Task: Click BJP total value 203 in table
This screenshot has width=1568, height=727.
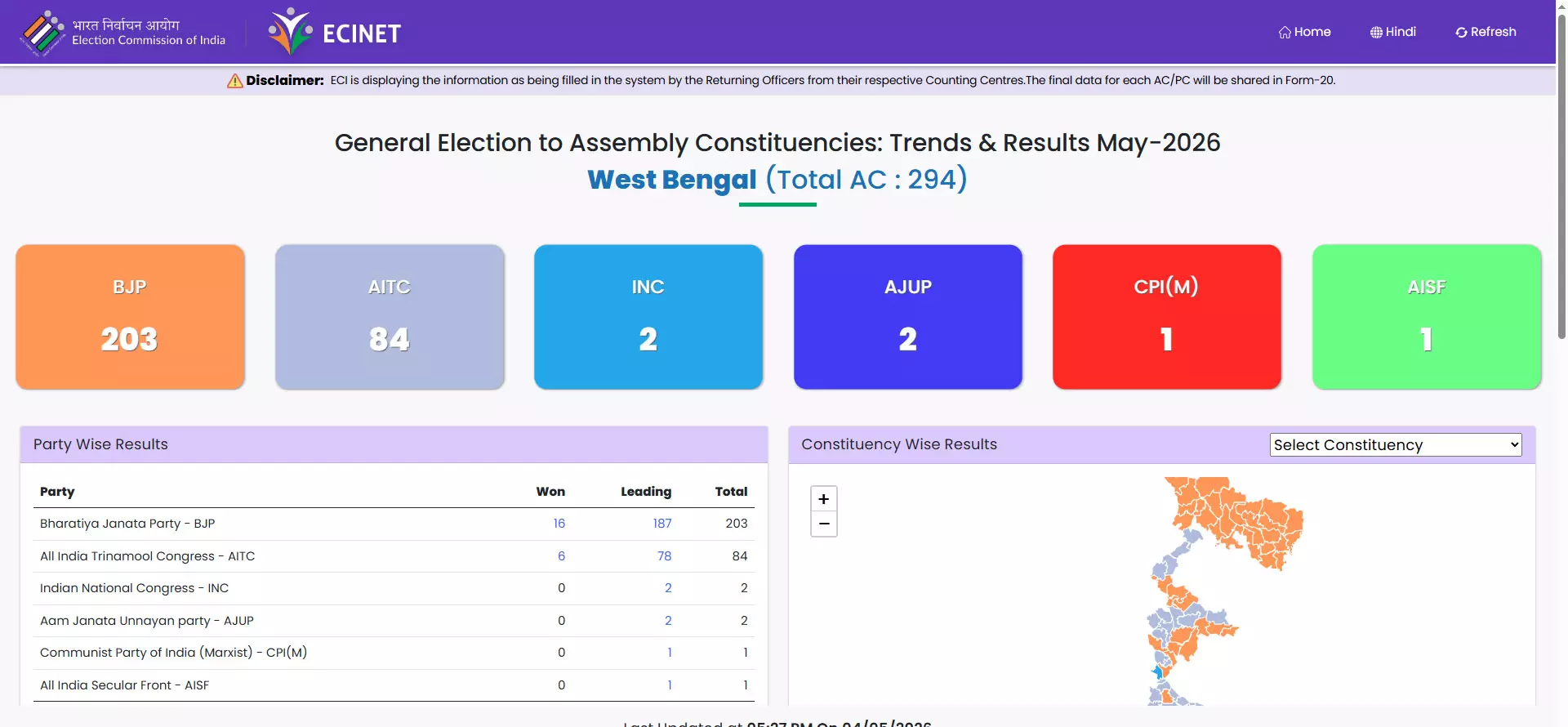Action: 737,524
